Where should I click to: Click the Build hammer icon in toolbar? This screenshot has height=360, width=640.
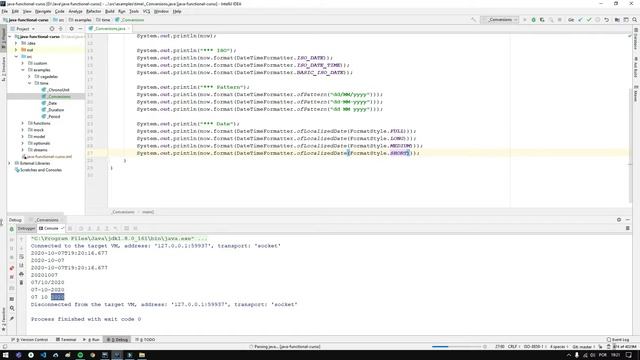tap(473, 20)
